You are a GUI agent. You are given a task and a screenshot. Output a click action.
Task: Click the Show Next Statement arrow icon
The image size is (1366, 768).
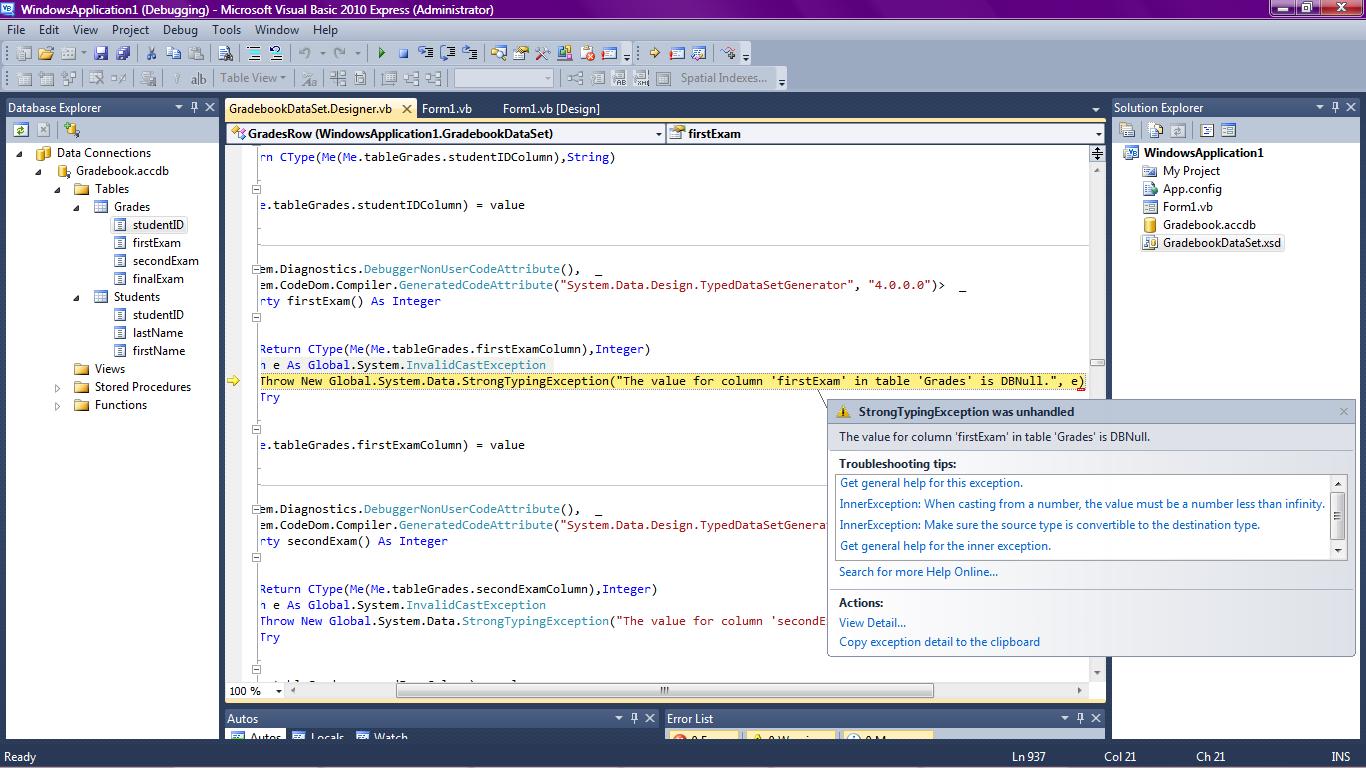click(x=655, y=53)
